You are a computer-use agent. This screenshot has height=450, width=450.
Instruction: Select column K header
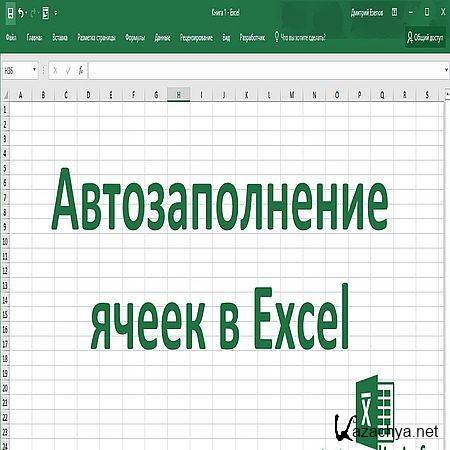point(247,95)
